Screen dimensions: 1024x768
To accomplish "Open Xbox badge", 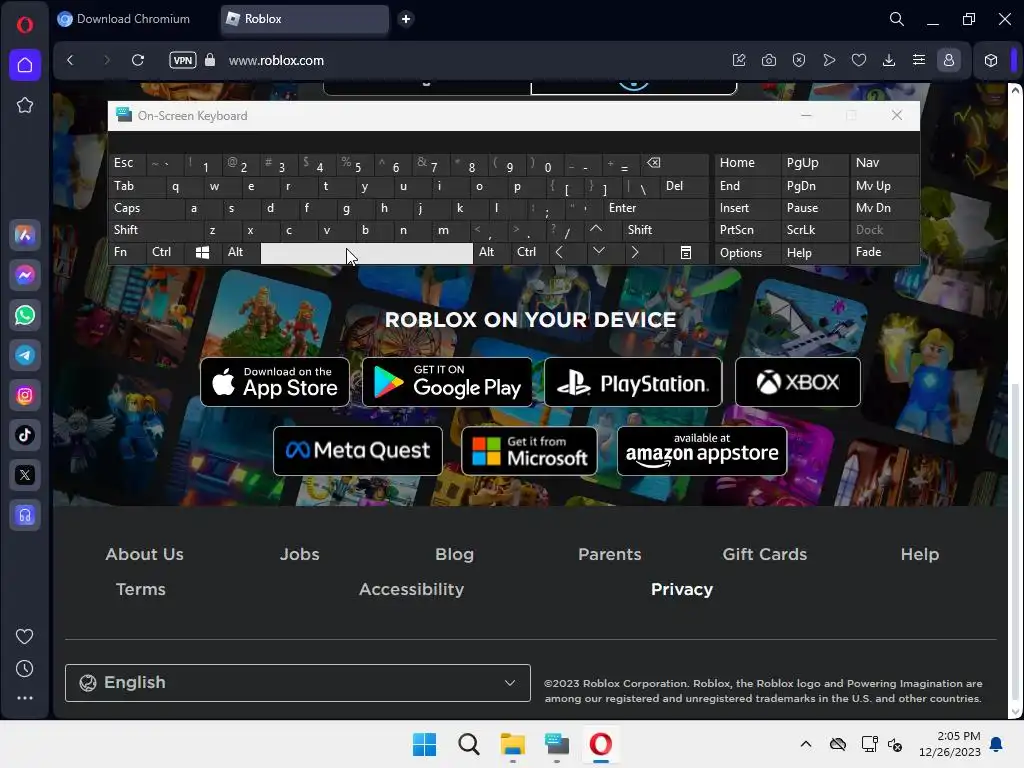I will point(797,382).
